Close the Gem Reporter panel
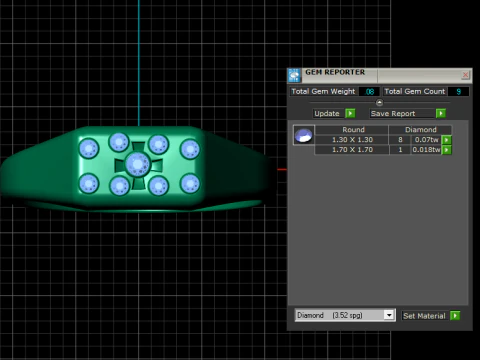The height and width of the screenshot is (360, 480). pos(465,75)
